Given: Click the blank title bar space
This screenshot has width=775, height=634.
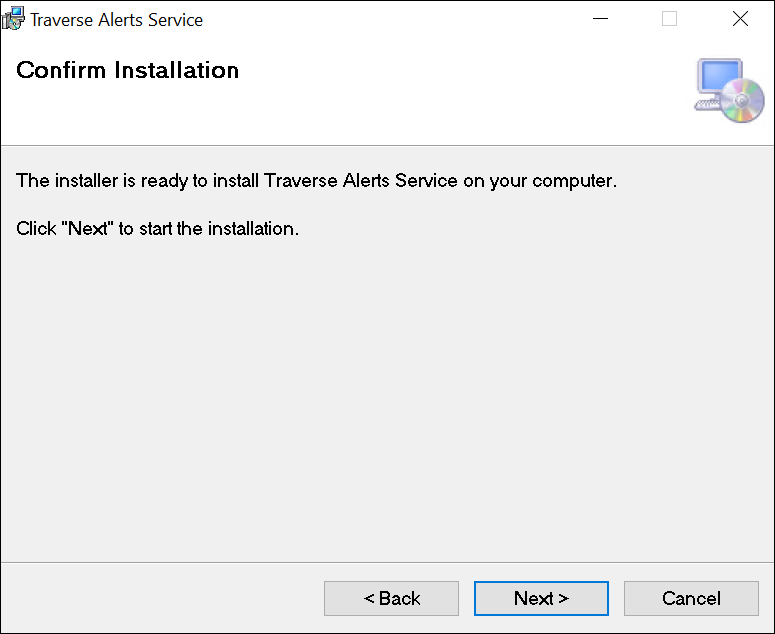Looking at the screenshot, I should 400,19.
